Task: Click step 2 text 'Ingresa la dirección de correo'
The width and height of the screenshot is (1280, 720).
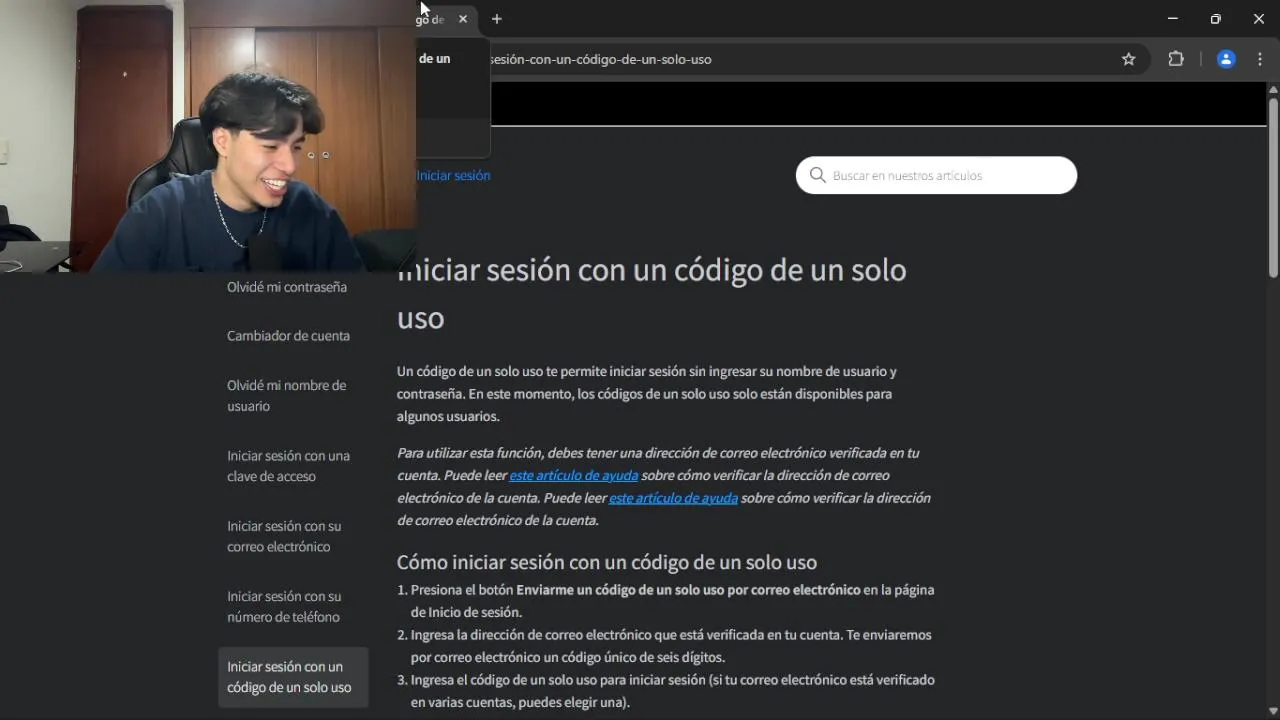Action: point(671,646)
